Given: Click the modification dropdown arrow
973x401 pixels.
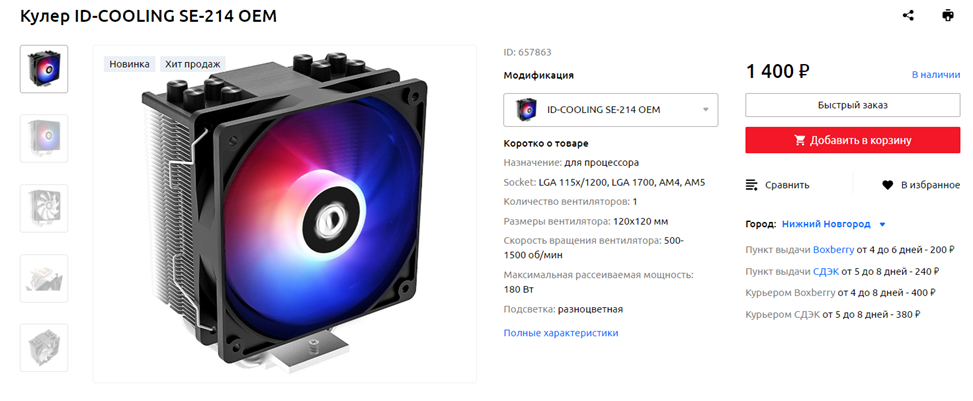Looking at the screenshot, I should tap(706, 110).
